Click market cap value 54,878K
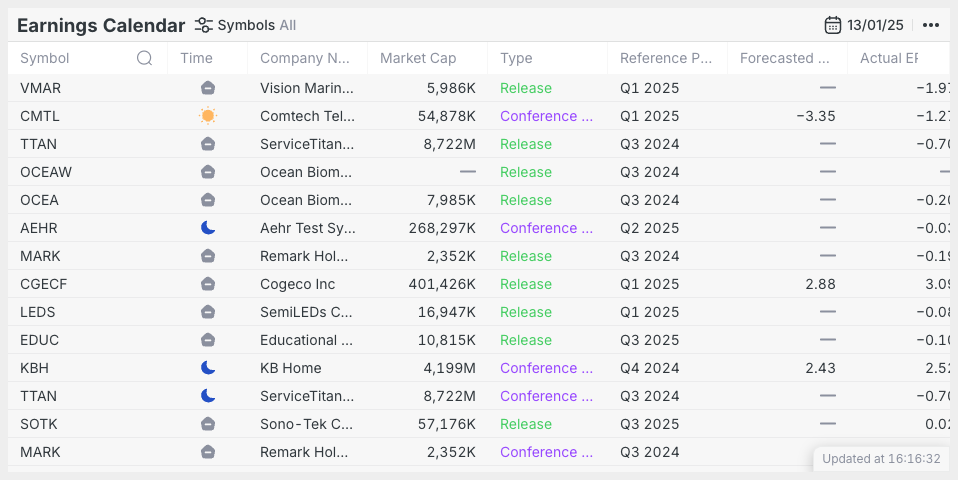Screen dimensions: 958x480 coord(447,116)
